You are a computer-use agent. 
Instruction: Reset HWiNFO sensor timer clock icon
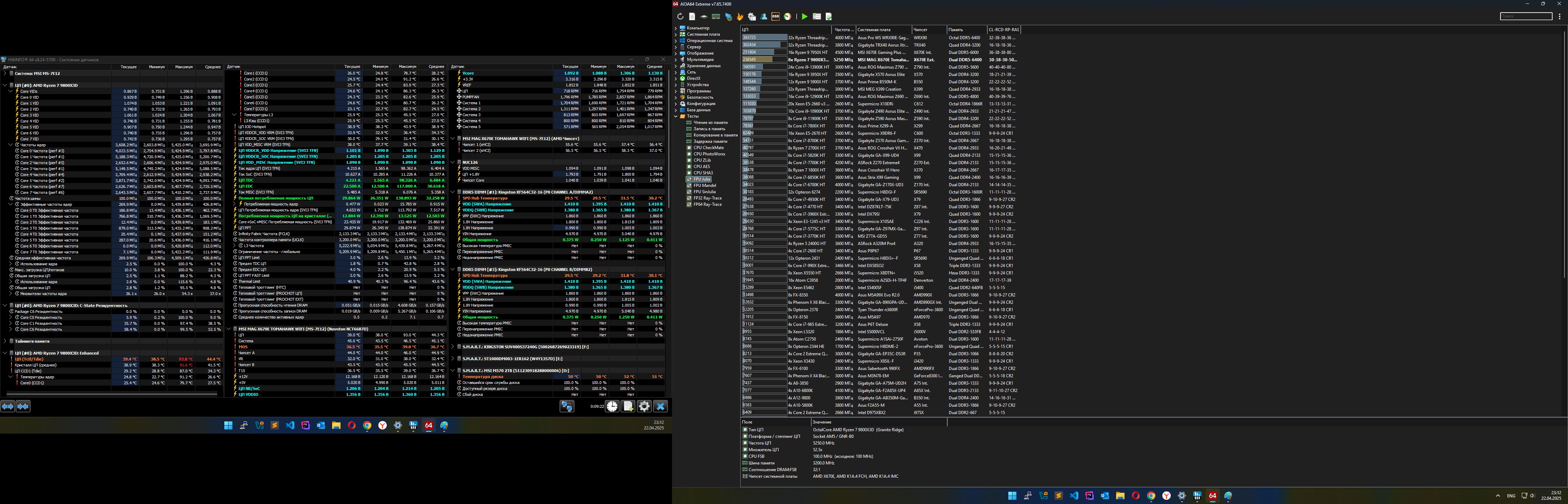[612, 407]
